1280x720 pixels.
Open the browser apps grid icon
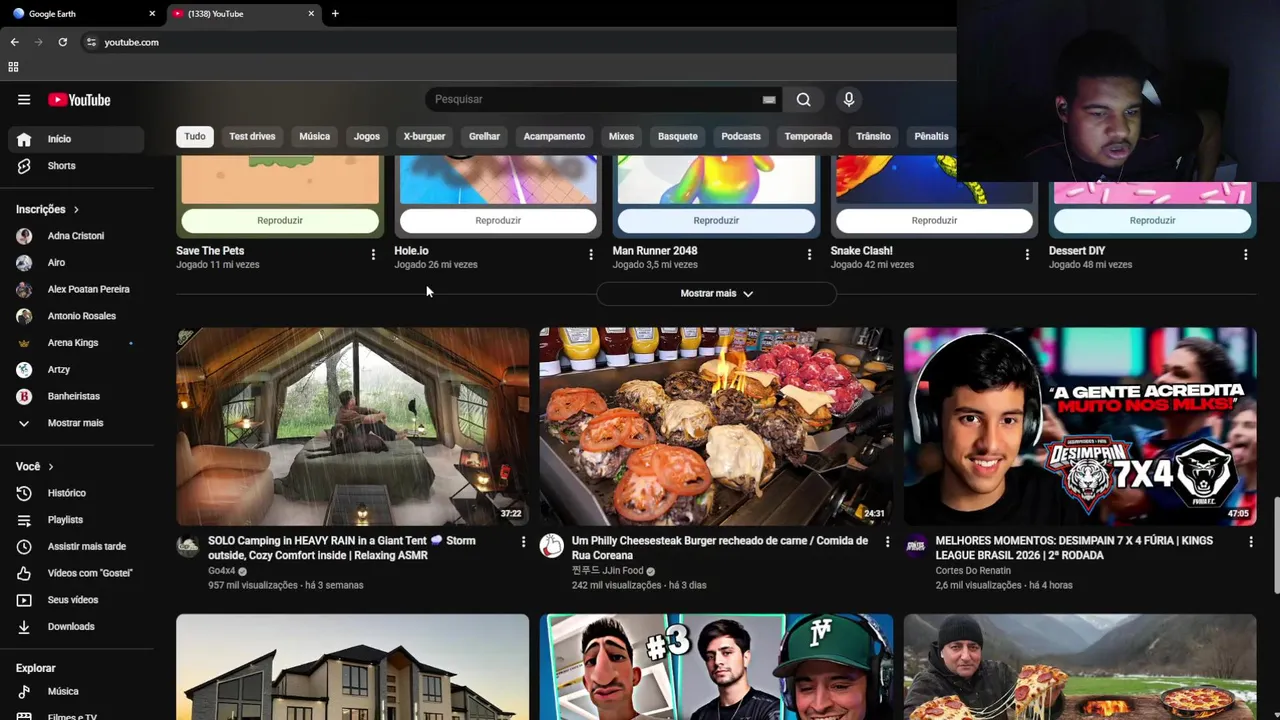13,67
